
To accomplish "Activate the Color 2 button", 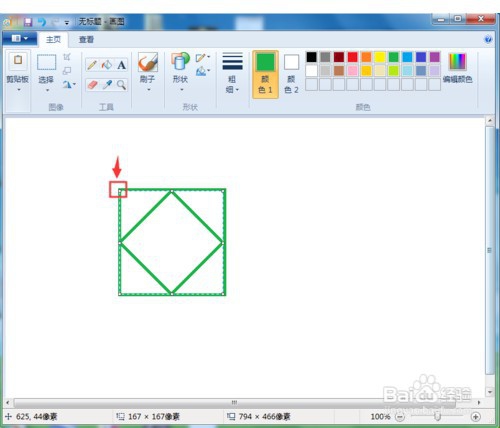I will [x=291, y=74].
